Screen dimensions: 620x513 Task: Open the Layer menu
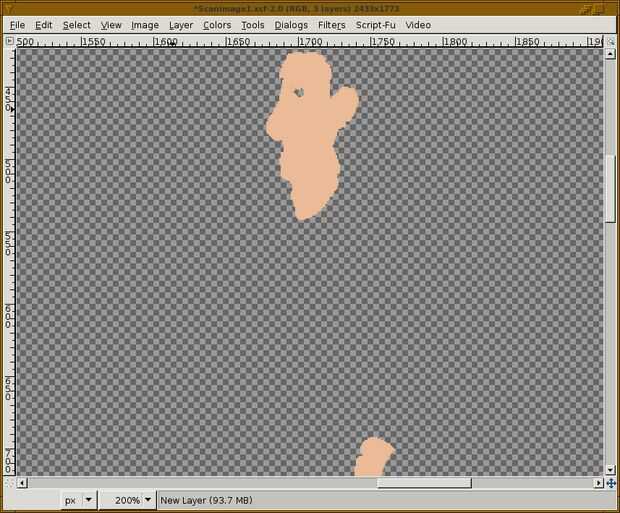pos(181,25)
